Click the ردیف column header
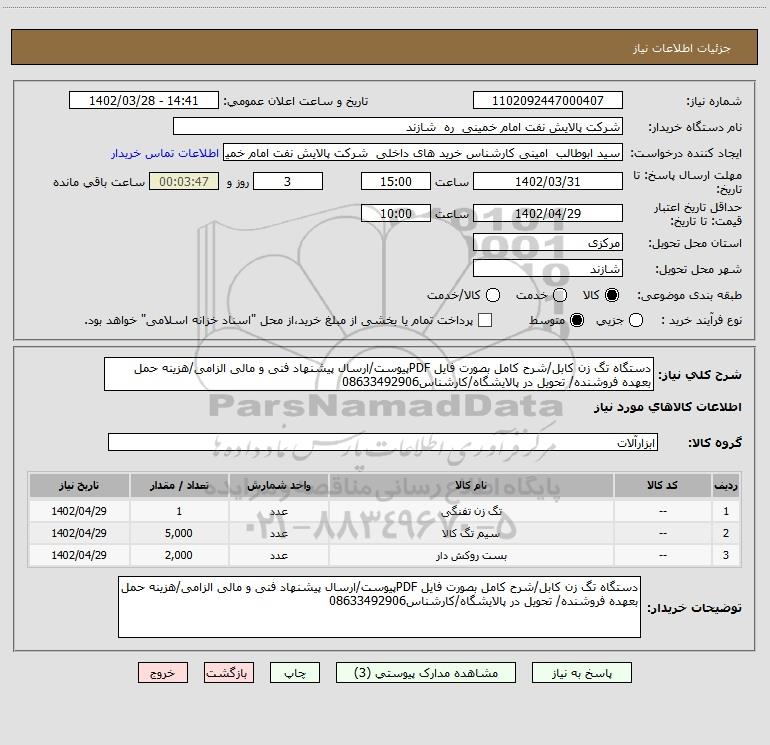 click(726, 486)
